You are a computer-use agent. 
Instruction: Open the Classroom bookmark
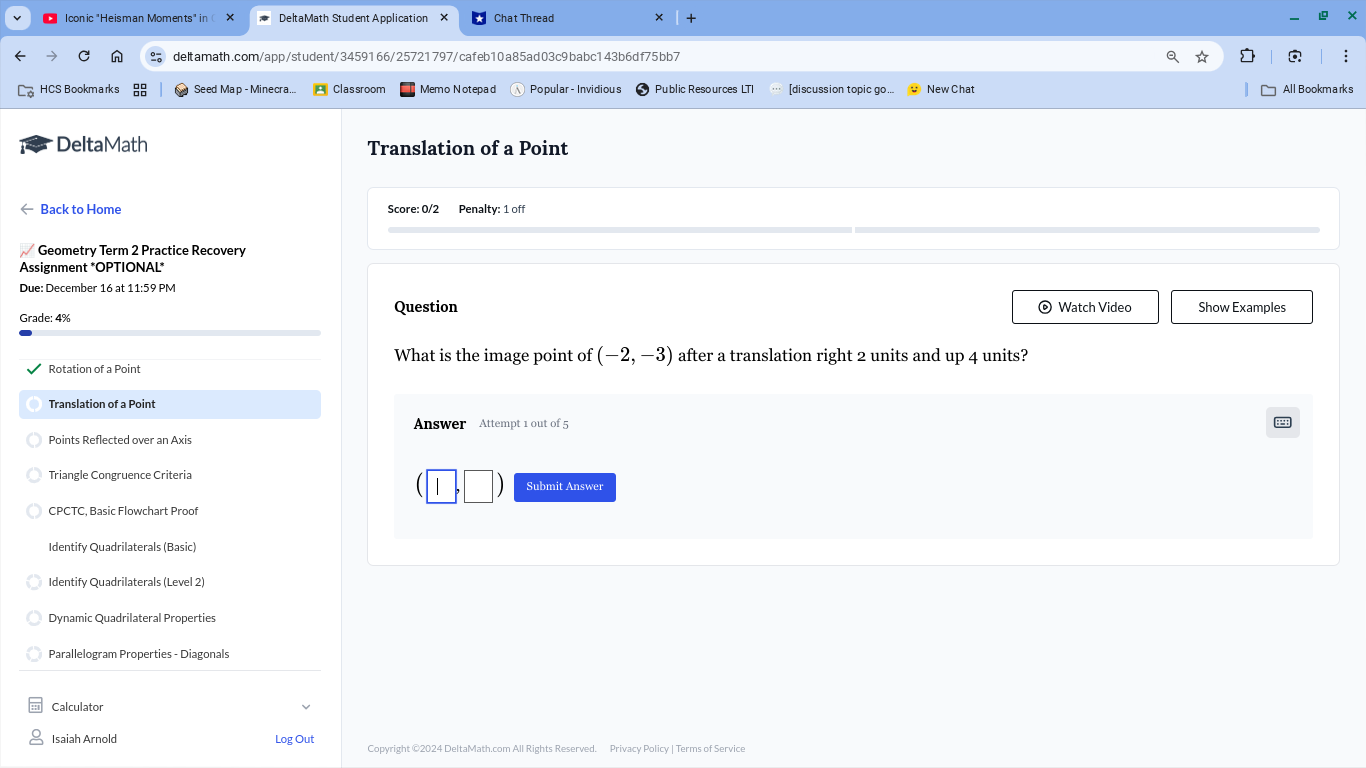[349, 89]
